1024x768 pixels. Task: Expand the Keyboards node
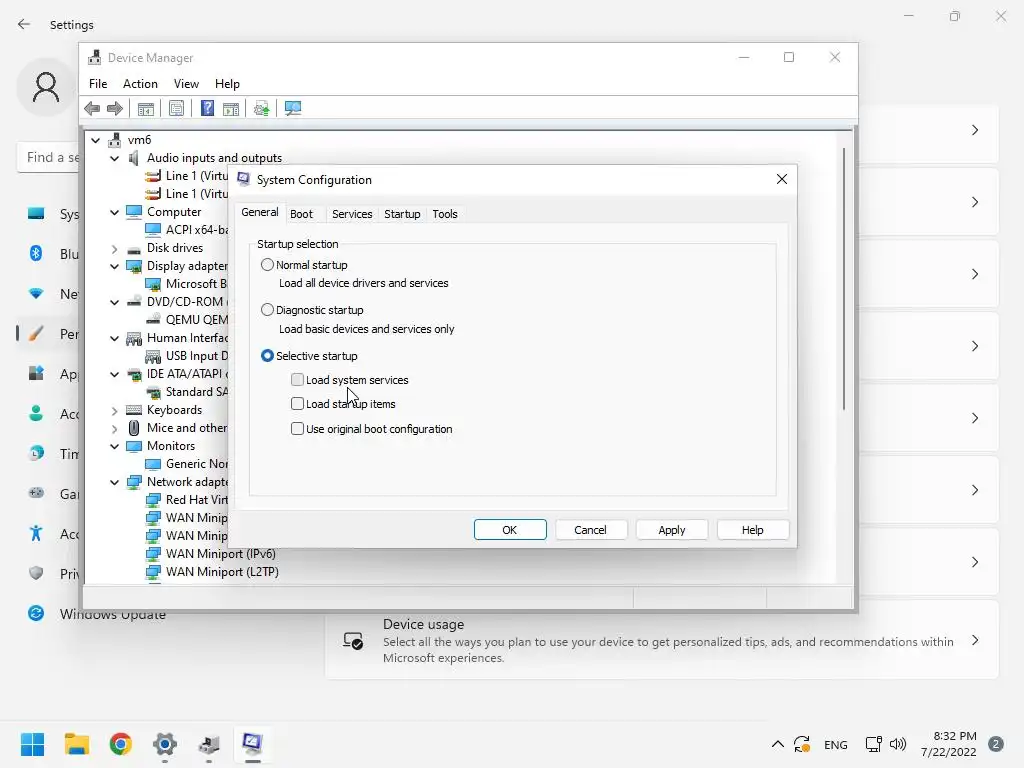pyautogui.click(x=114, y=410)
